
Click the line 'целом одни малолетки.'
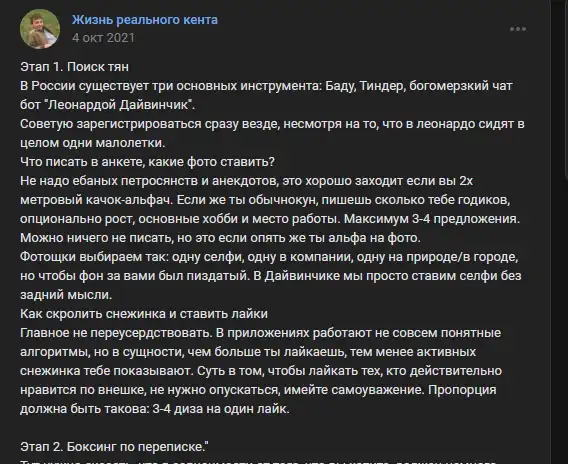click(92, 143)
